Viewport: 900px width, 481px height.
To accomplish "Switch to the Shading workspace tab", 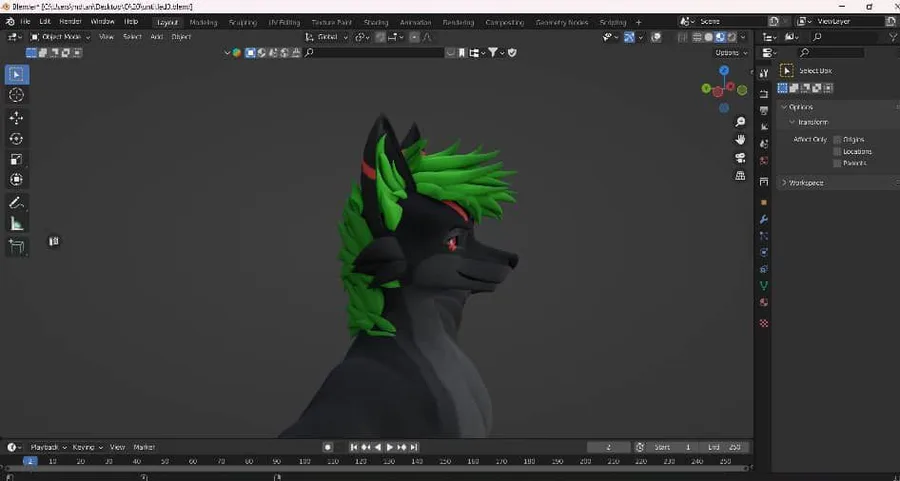I will (376, 22).
